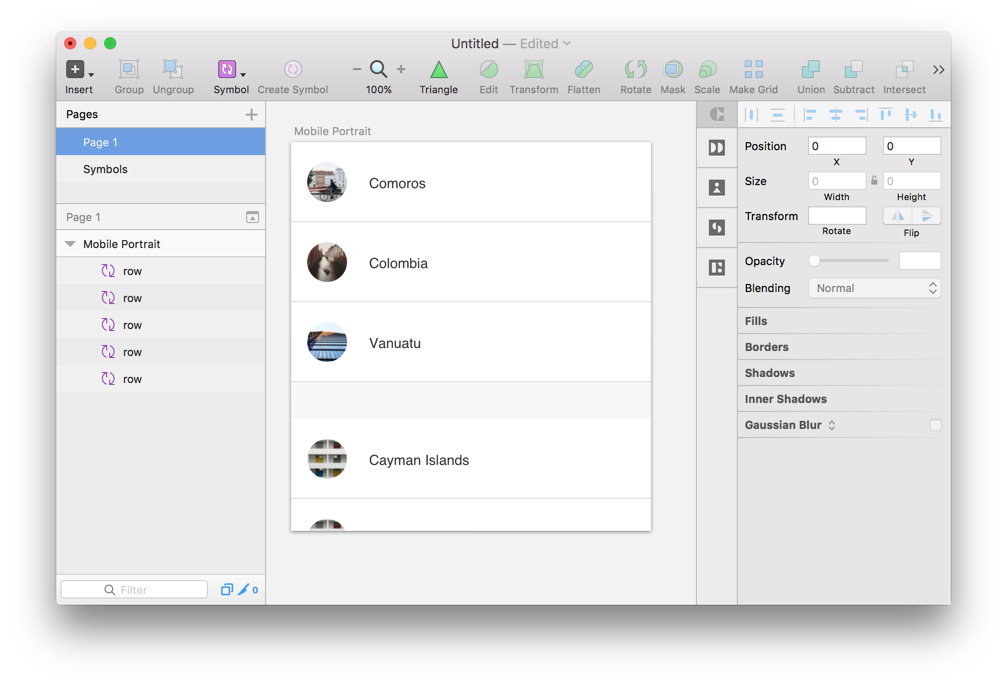Viewport: 1007px width, 685px height.
Task: Click the person inspector side tab icon
Action: [x=717, y=187]
